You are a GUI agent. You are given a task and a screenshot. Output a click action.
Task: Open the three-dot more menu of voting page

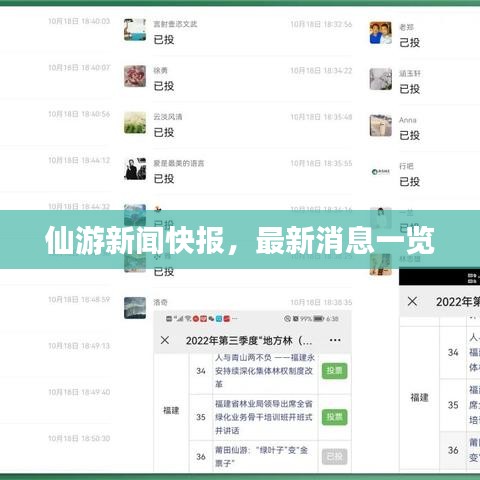[335, 340]
